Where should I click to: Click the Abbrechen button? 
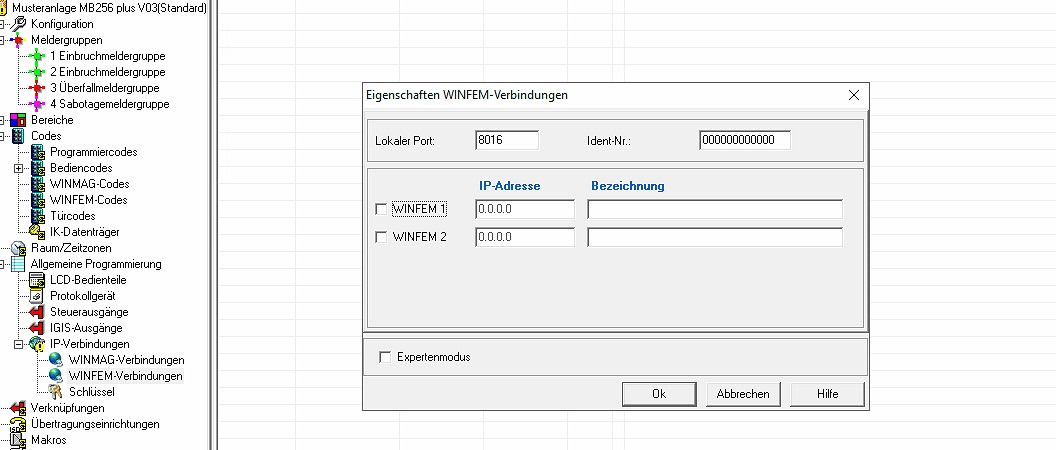click(x=743, y=394)
